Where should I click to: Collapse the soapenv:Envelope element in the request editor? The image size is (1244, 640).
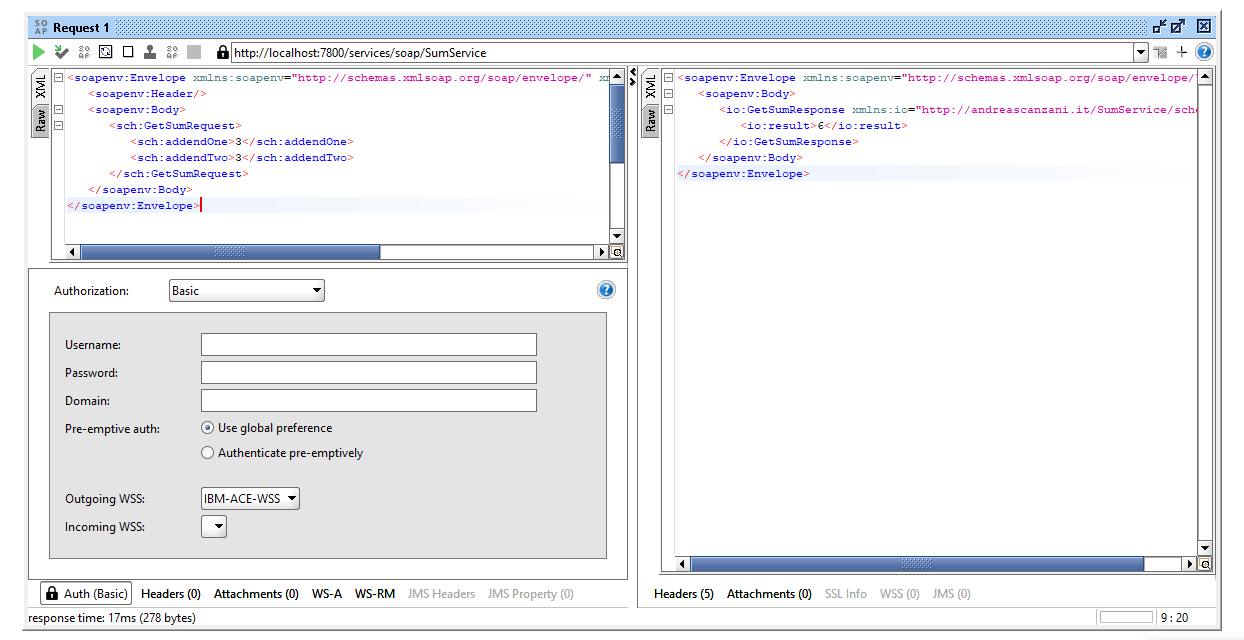coord(61,77)
